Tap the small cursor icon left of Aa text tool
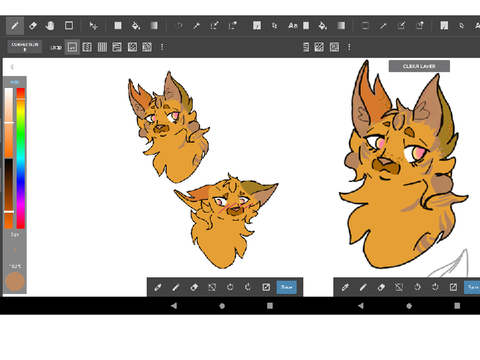 274,26
